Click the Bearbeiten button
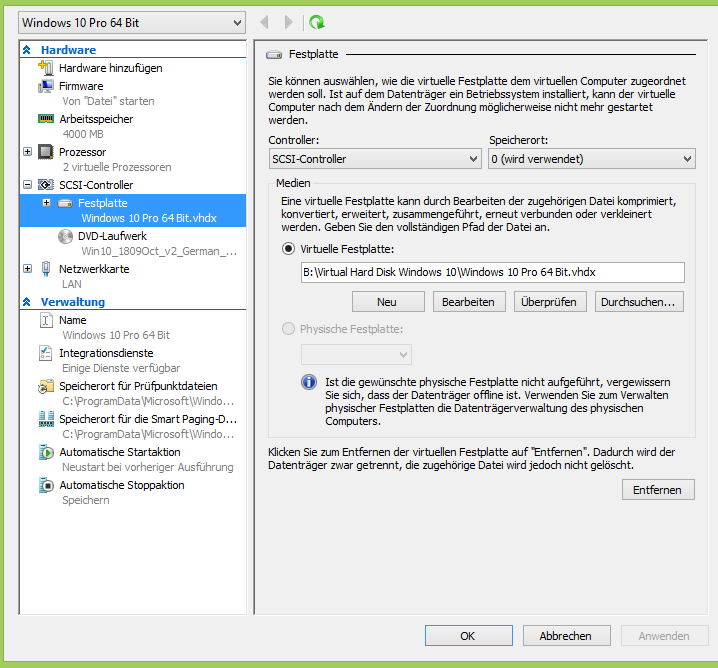The image size is (718, 668). (469, 302)
